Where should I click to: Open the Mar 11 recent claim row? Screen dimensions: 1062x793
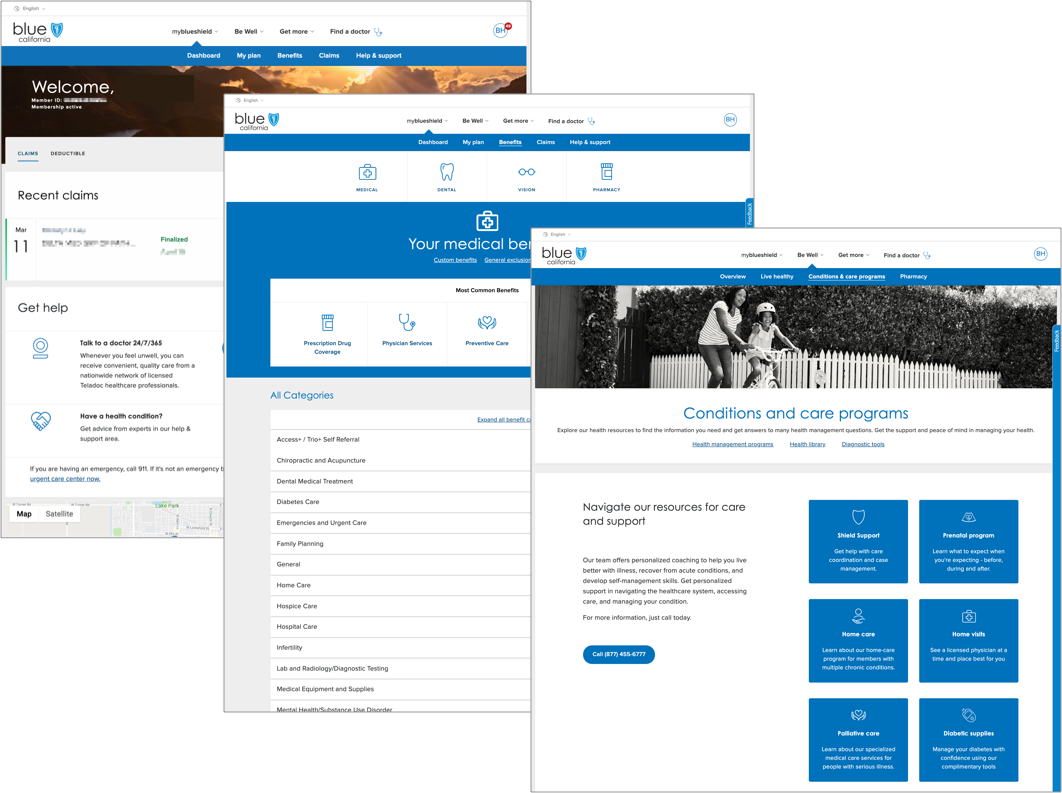click(115, 249)
